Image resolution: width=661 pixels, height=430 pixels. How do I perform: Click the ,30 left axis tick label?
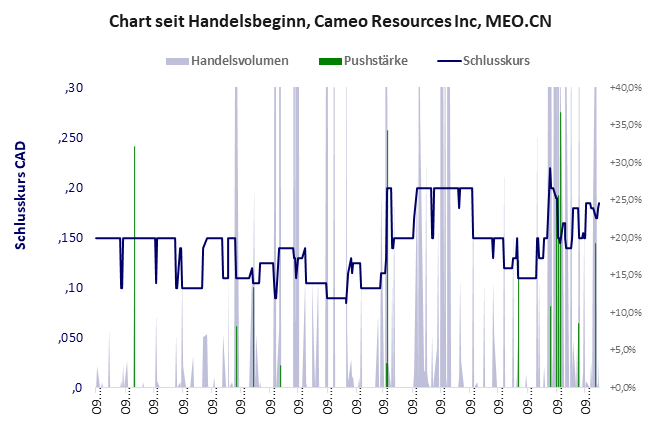coord(74,88)
